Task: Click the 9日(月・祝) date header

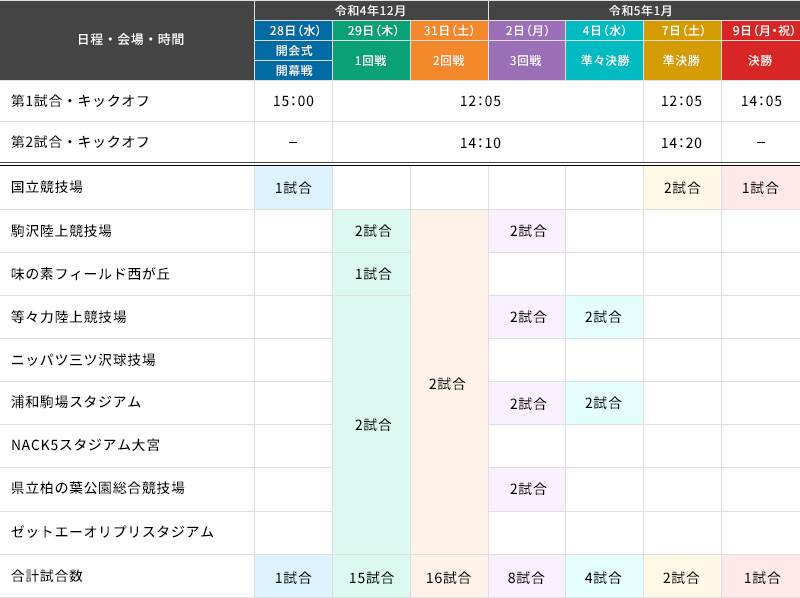Action: 760,30
